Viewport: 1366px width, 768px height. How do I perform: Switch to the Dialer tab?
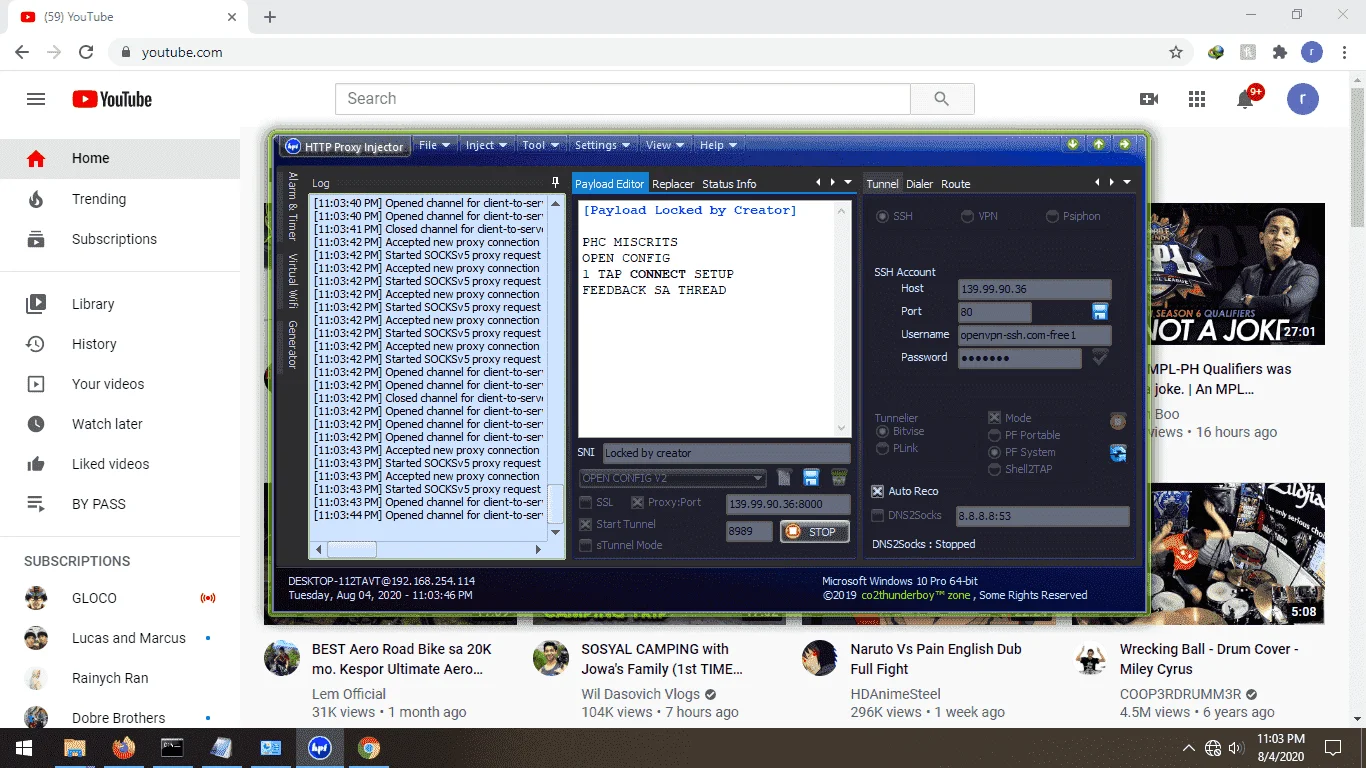919,184
